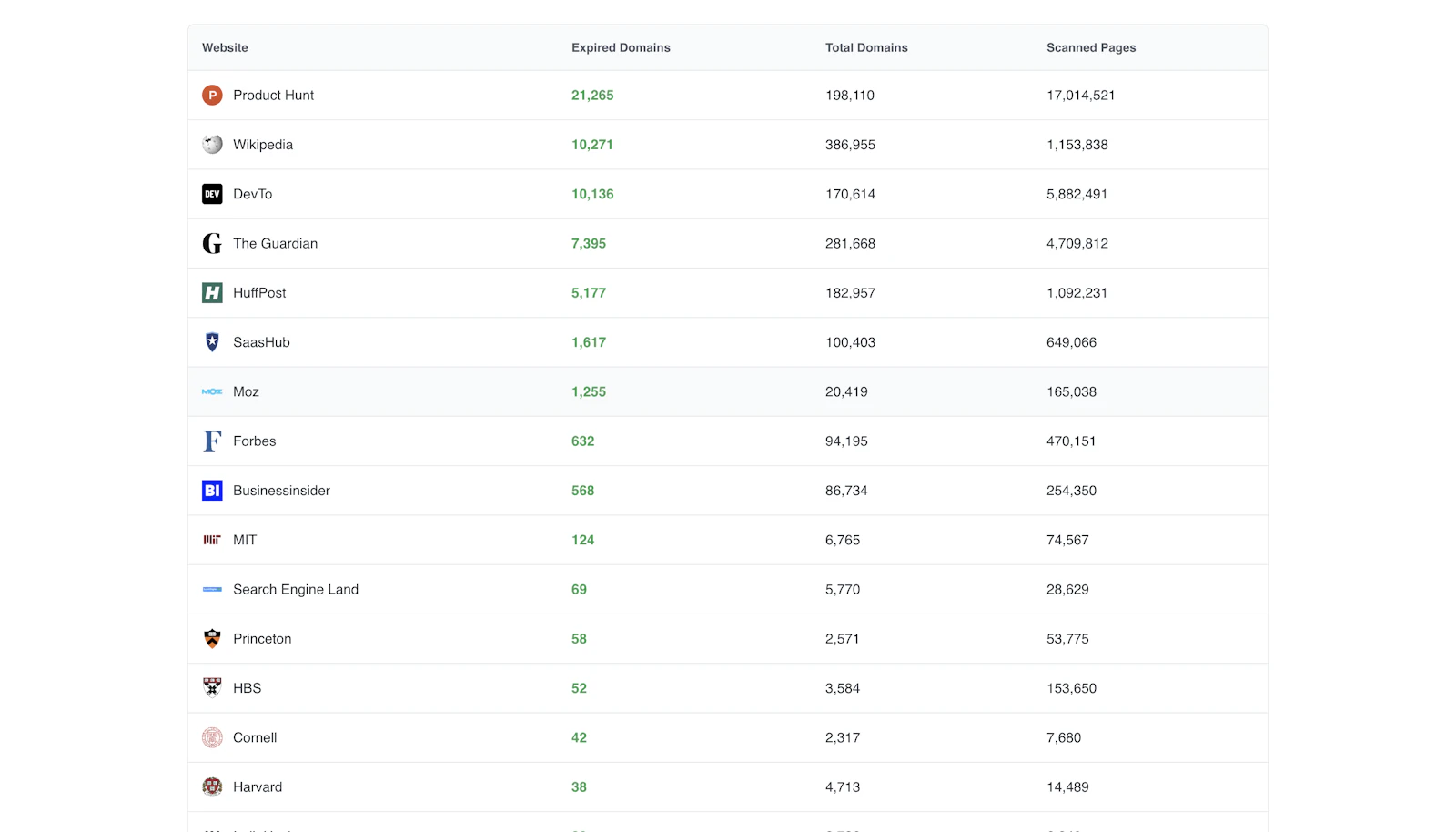This screenshot has height=832, width=1456.
Task: Open the Product Hunt website row
Action: (x=728, y=95)
